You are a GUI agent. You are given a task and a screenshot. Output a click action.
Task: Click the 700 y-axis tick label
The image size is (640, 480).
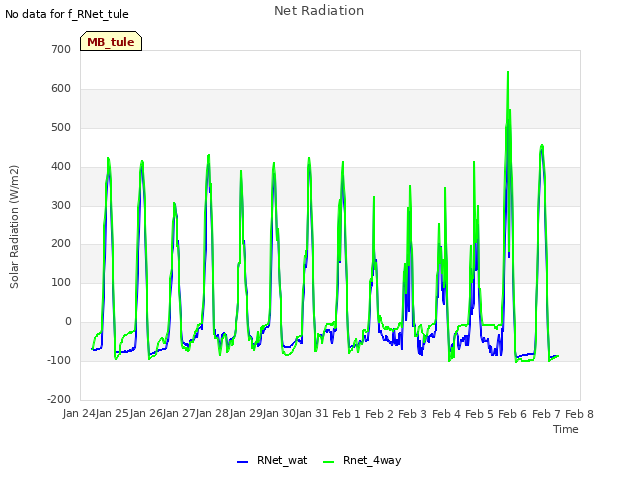pyautogui.click(x=61, y=49)
